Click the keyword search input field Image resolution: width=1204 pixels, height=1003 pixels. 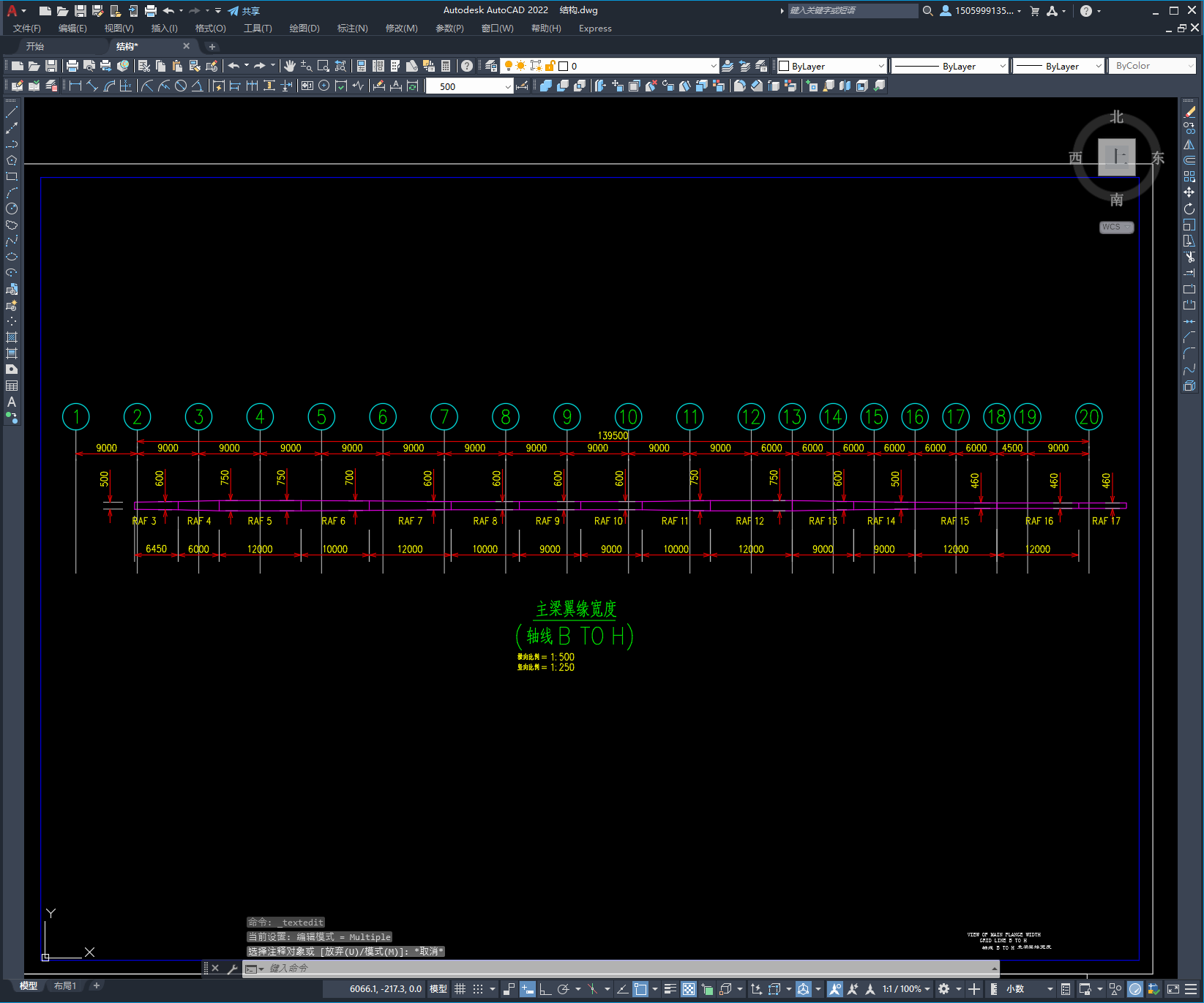853,11
